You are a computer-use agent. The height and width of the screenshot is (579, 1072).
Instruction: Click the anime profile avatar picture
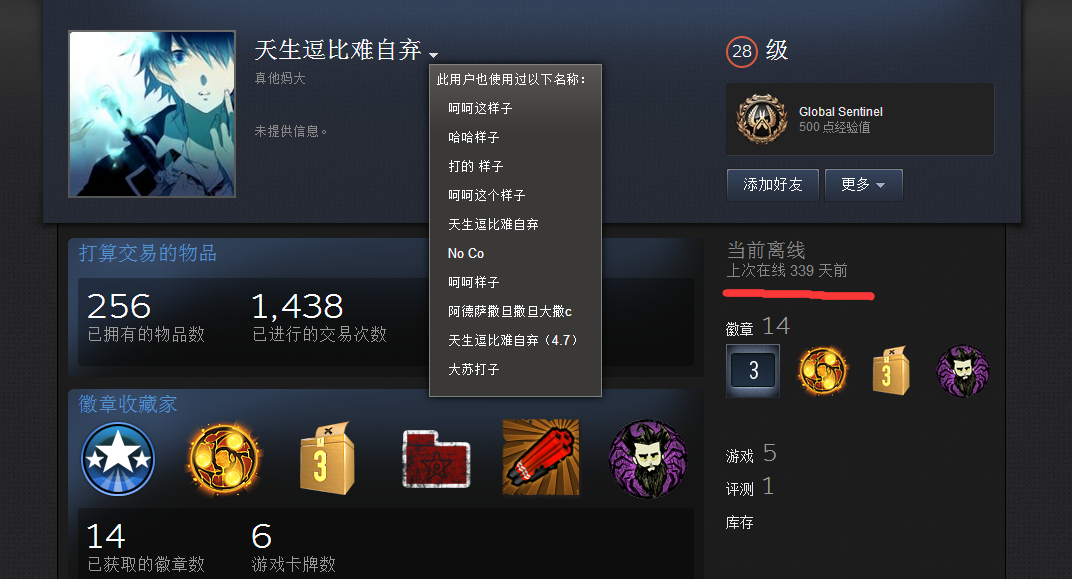[152, 114]
